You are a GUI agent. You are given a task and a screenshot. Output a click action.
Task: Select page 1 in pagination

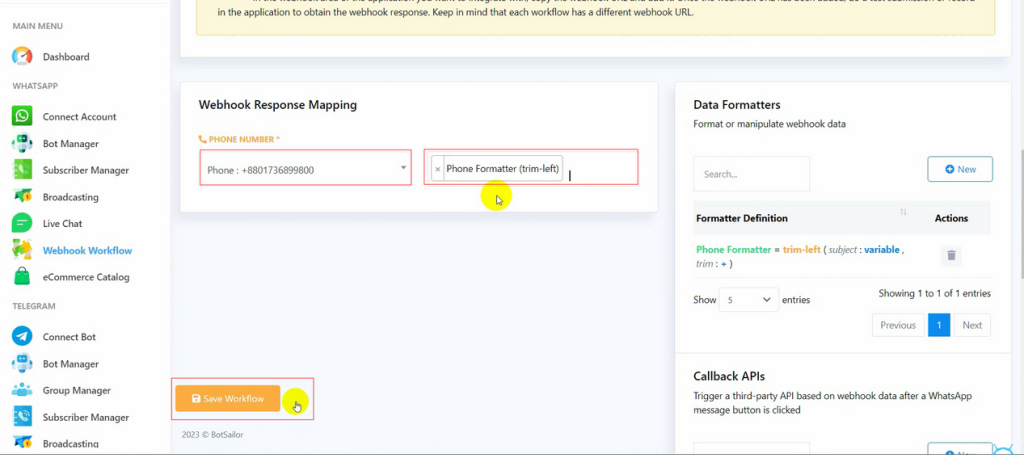(x=938, y=325)
